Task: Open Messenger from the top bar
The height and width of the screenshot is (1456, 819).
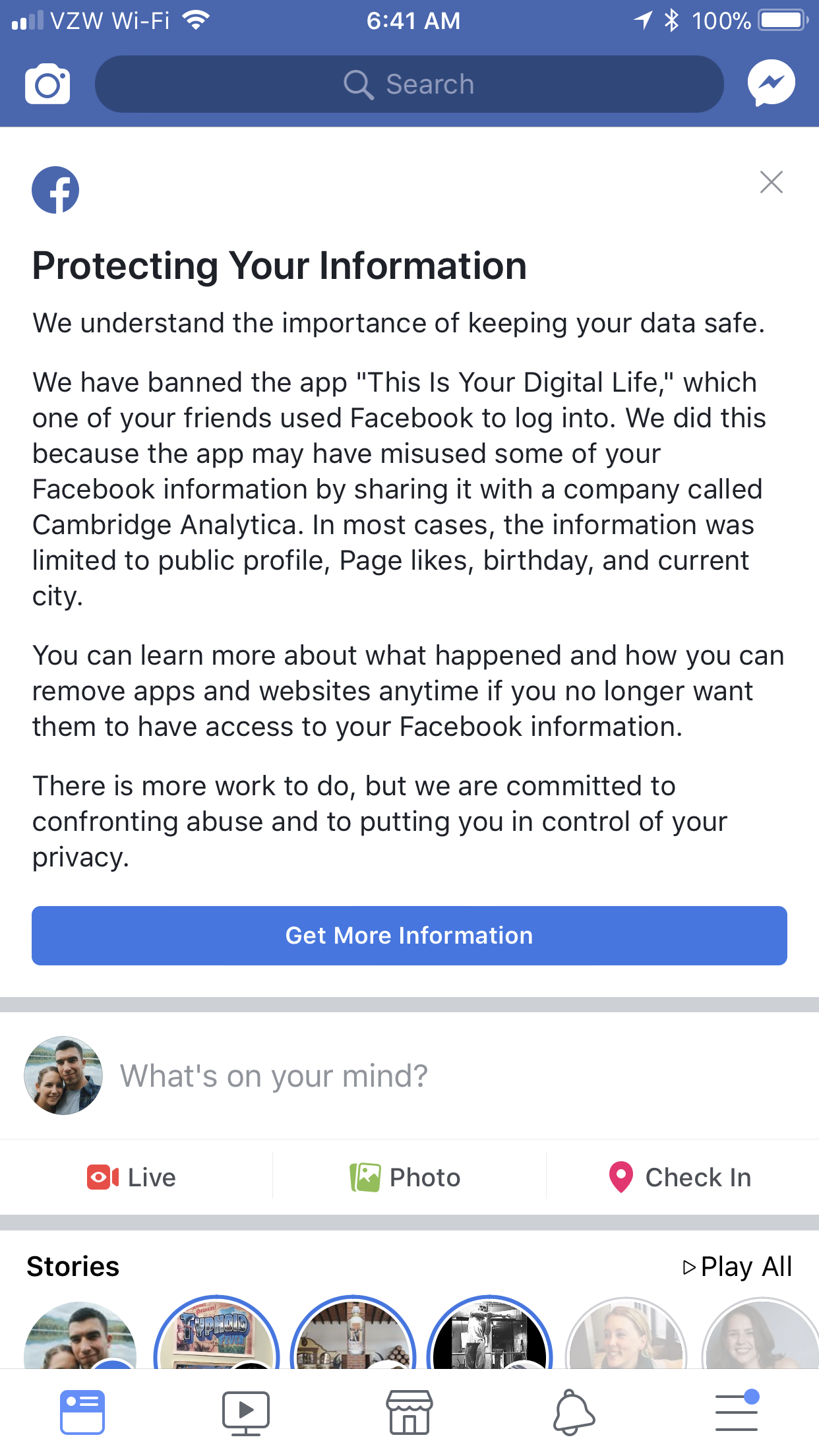Action: coord(771,83)
